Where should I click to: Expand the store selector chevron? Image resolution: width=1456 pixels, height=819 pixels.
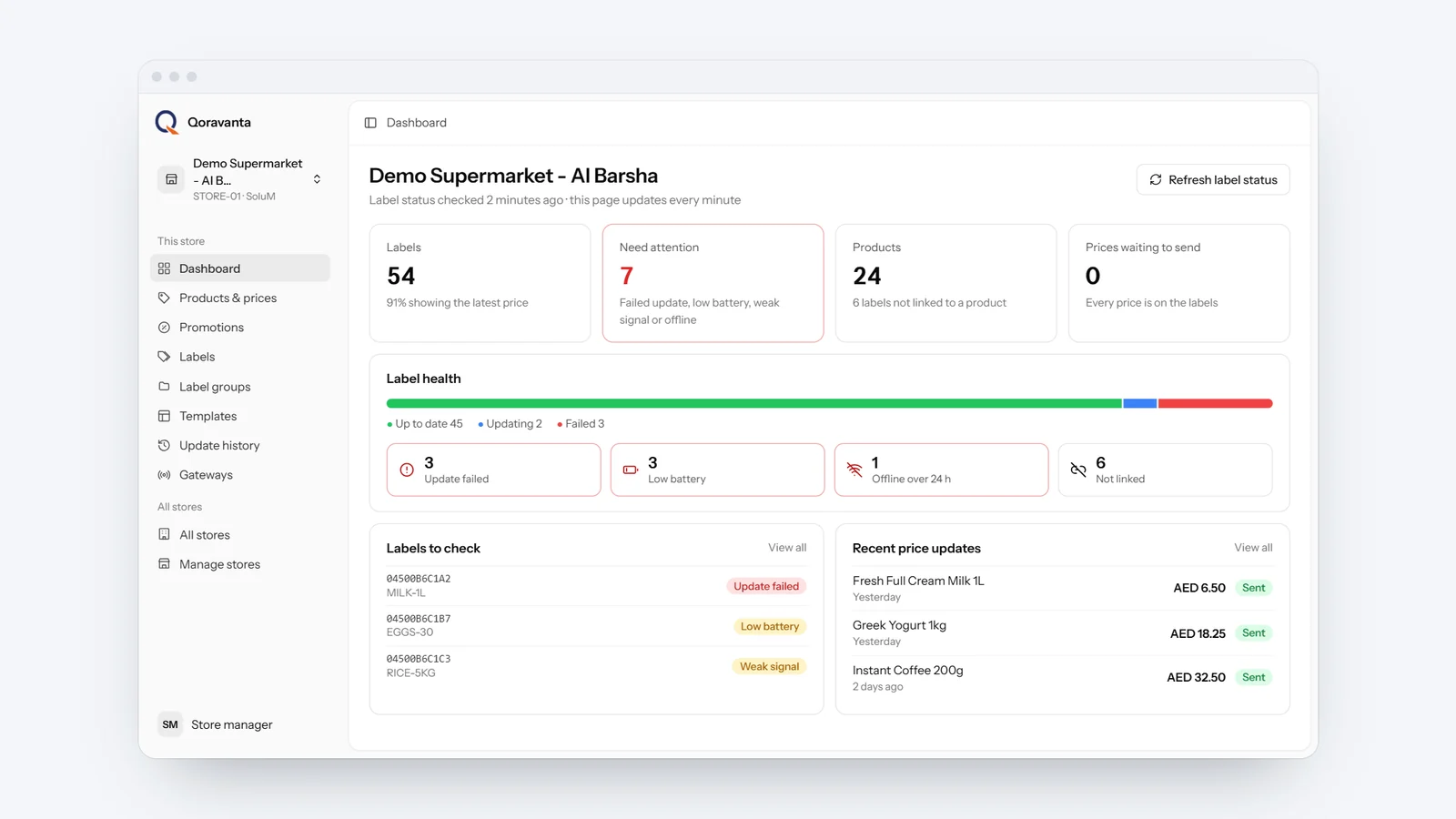(317, 179)
